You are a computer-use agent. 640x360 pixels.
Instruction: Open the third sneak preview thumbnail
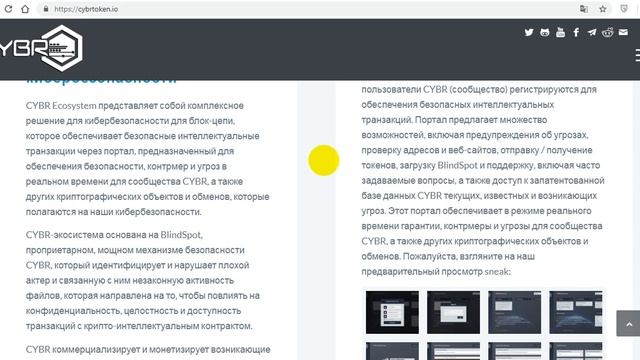point(515,312)
